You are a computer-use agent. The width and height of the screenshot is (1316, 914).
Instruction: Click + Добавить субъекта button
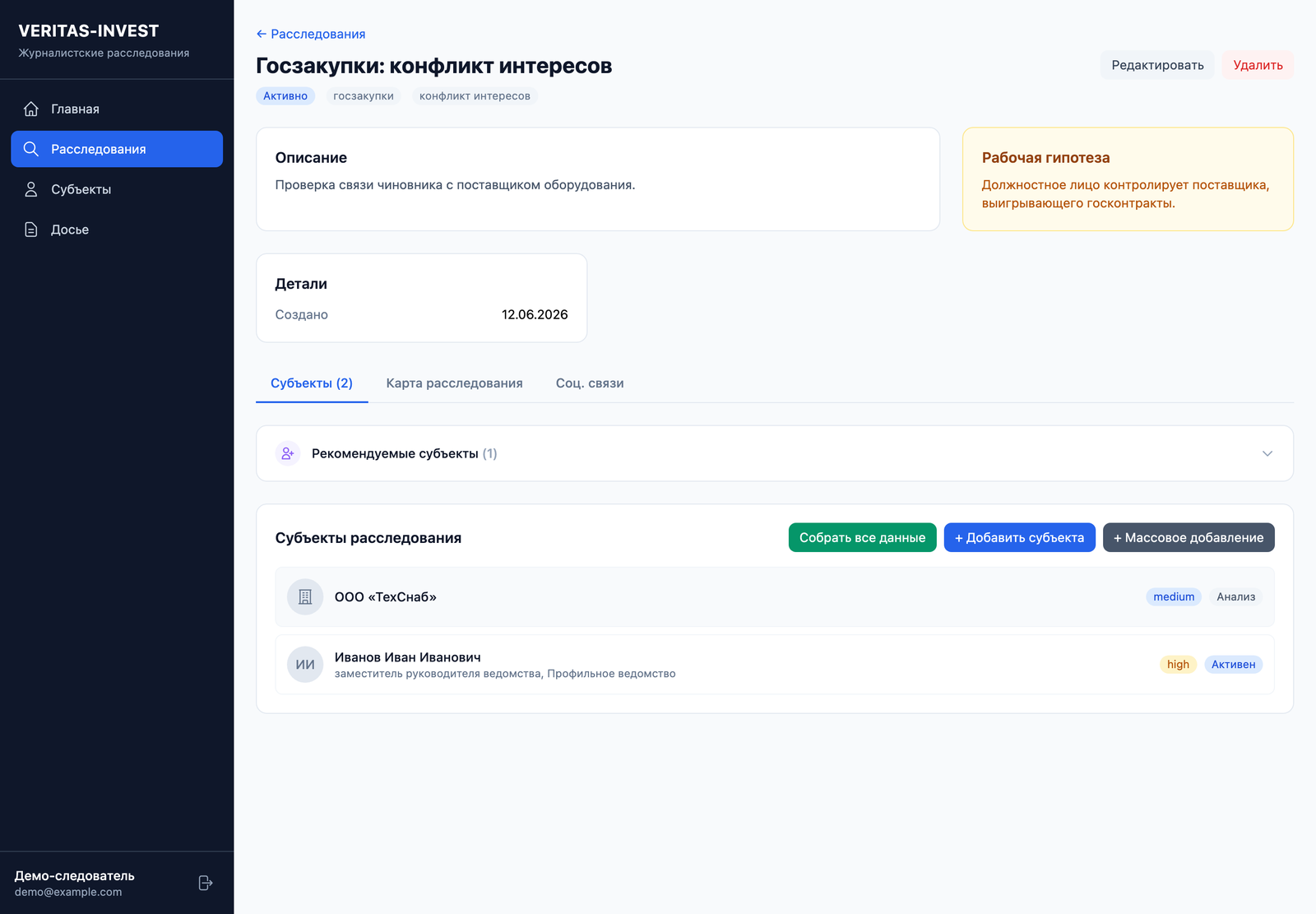click(1019, 537)
